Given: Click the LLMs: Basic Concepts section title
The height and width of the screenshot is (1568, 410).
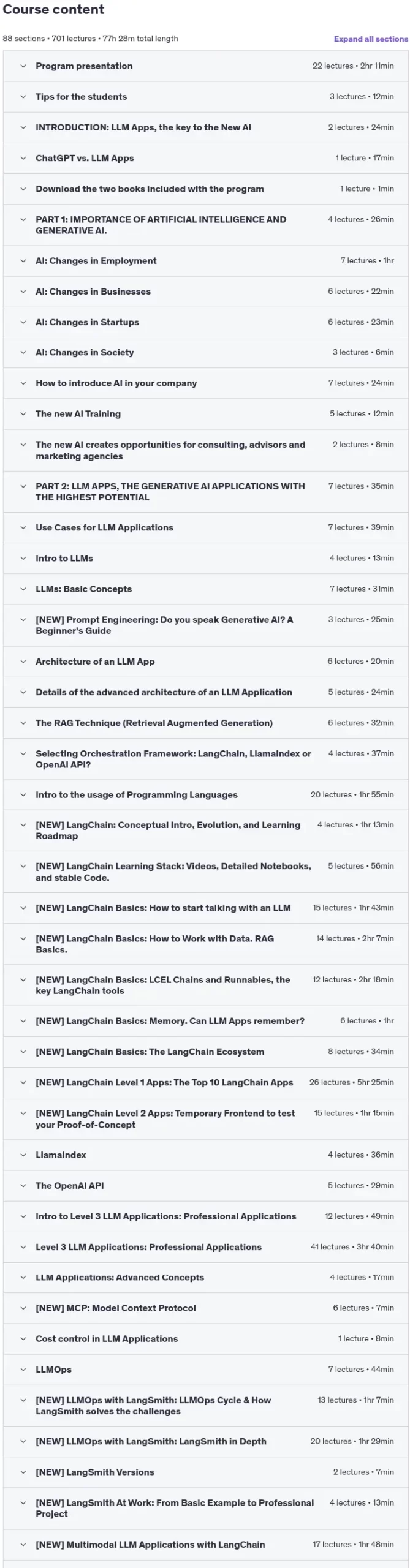Looking at the screenshot, I should pyautogui.click(x=83, y=589).
